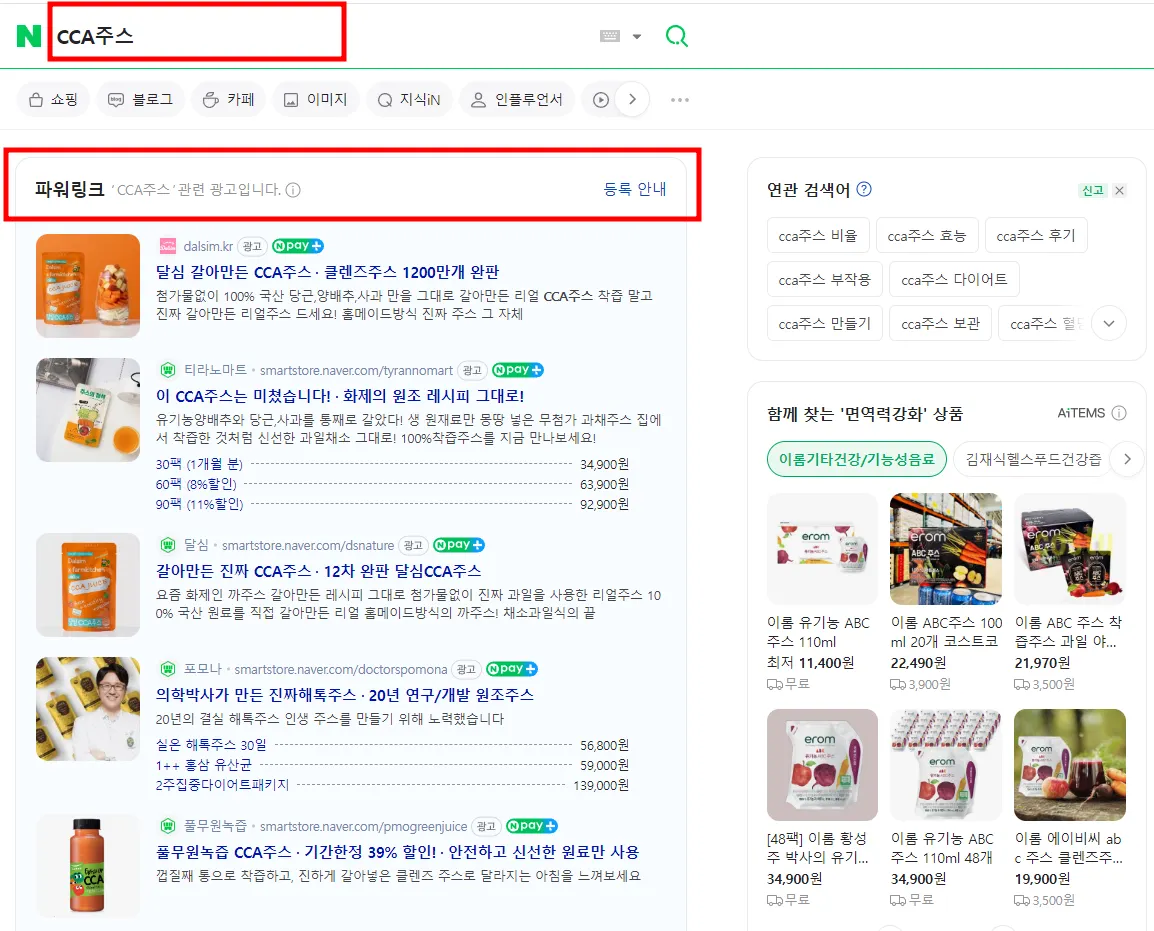Screen dimensions: 1154x931
Task: Close the 연관 검색어 panel with X
Action: click(x=1119, y=191)
